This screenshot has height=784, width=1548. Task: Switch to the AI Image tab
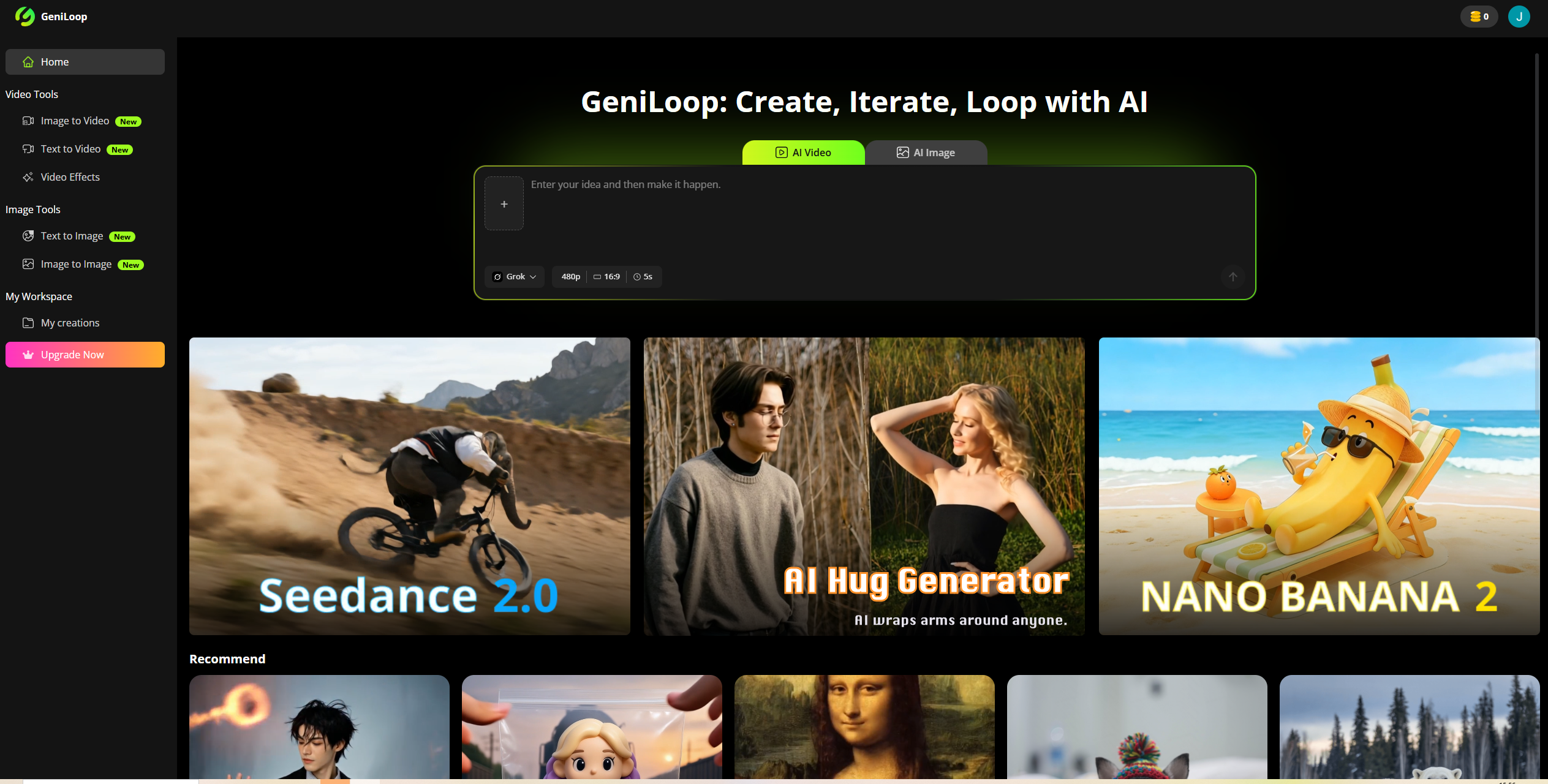926,153
